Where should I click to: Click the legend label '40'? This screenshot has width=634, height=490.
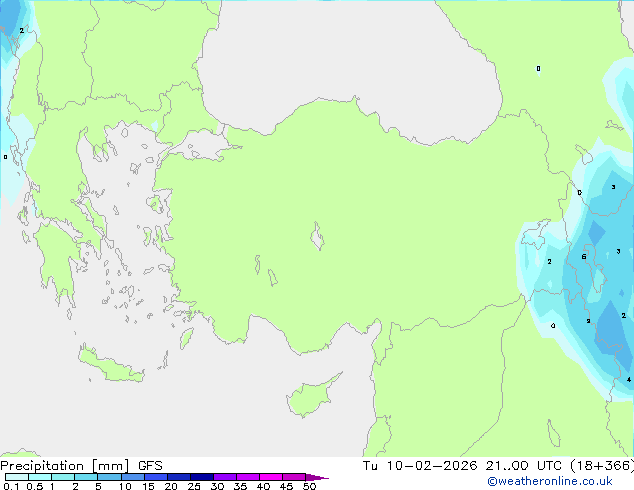tap(263, 486)
